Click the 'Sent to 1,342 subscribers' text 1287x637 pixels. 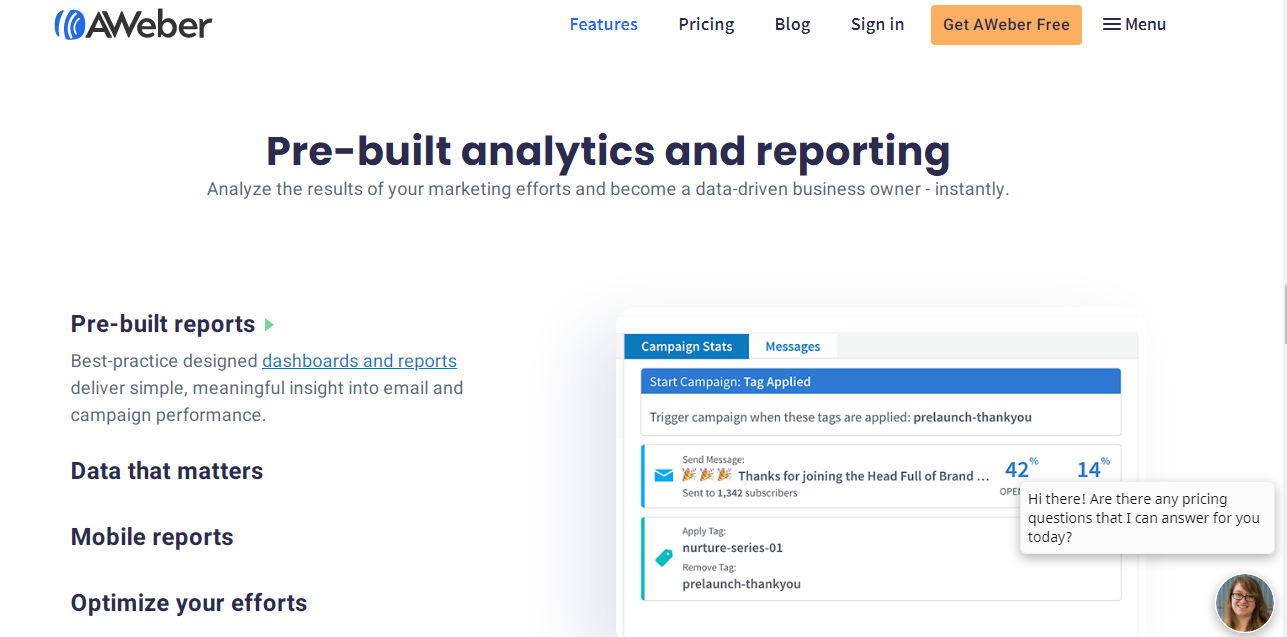tap(740, 493)
